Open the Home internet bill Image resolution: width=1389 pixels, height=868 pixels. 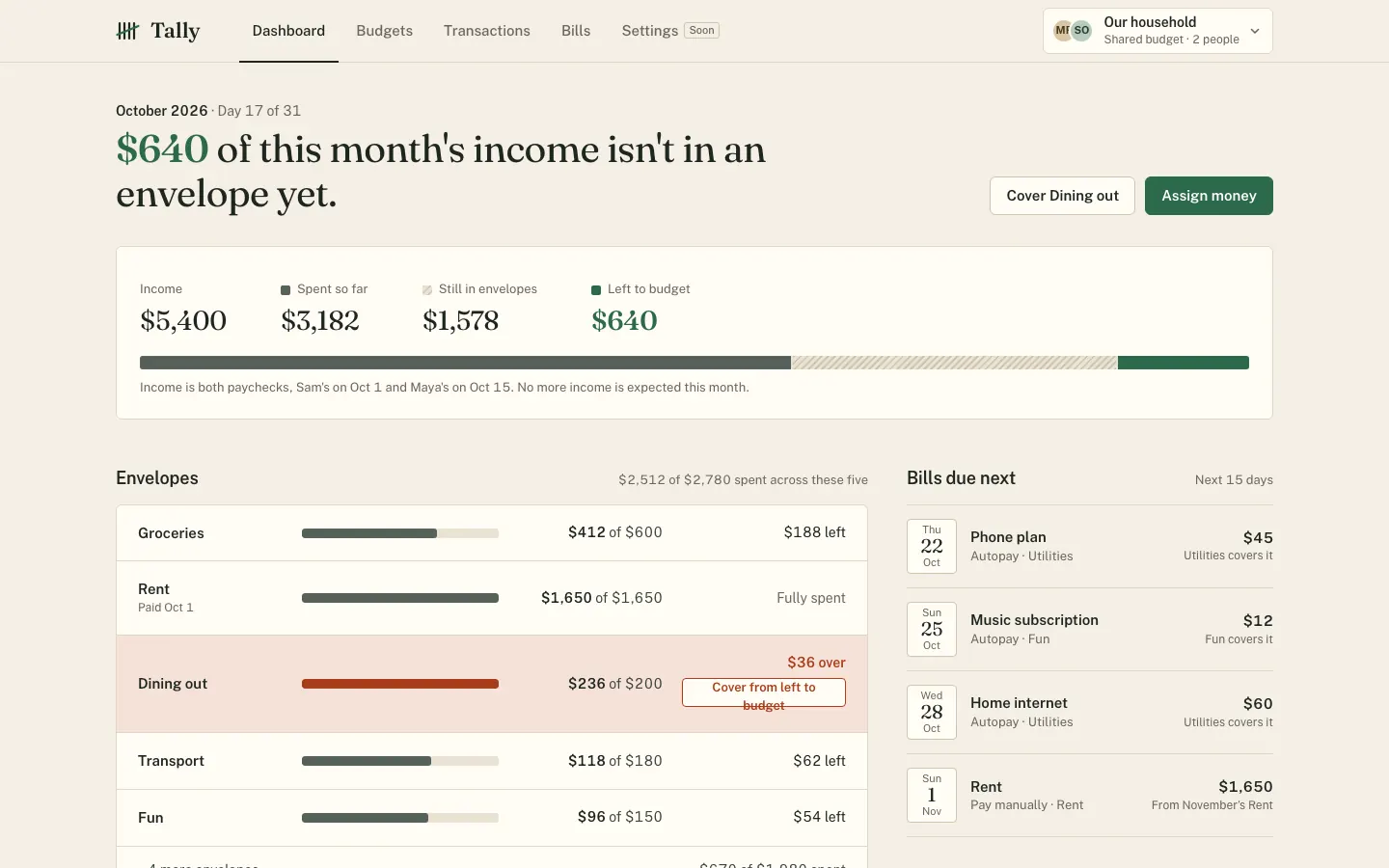point(1090,713)
